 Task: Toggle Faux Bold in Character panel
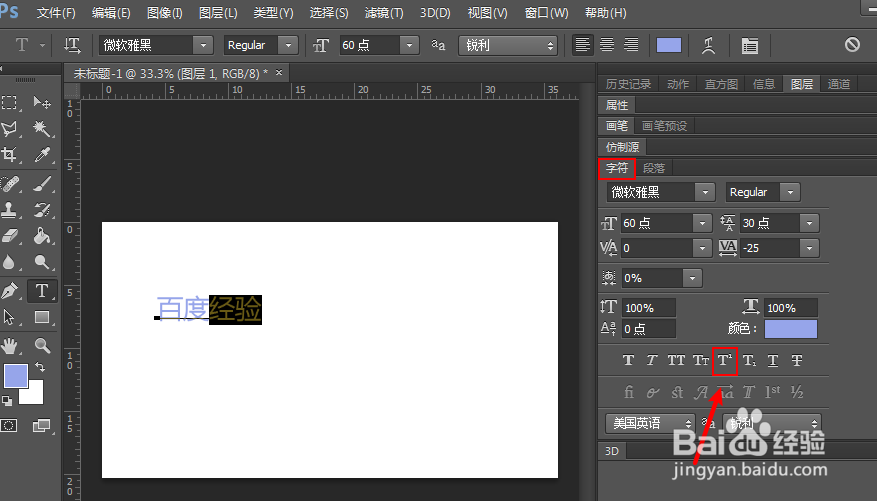tap(628, 361)
